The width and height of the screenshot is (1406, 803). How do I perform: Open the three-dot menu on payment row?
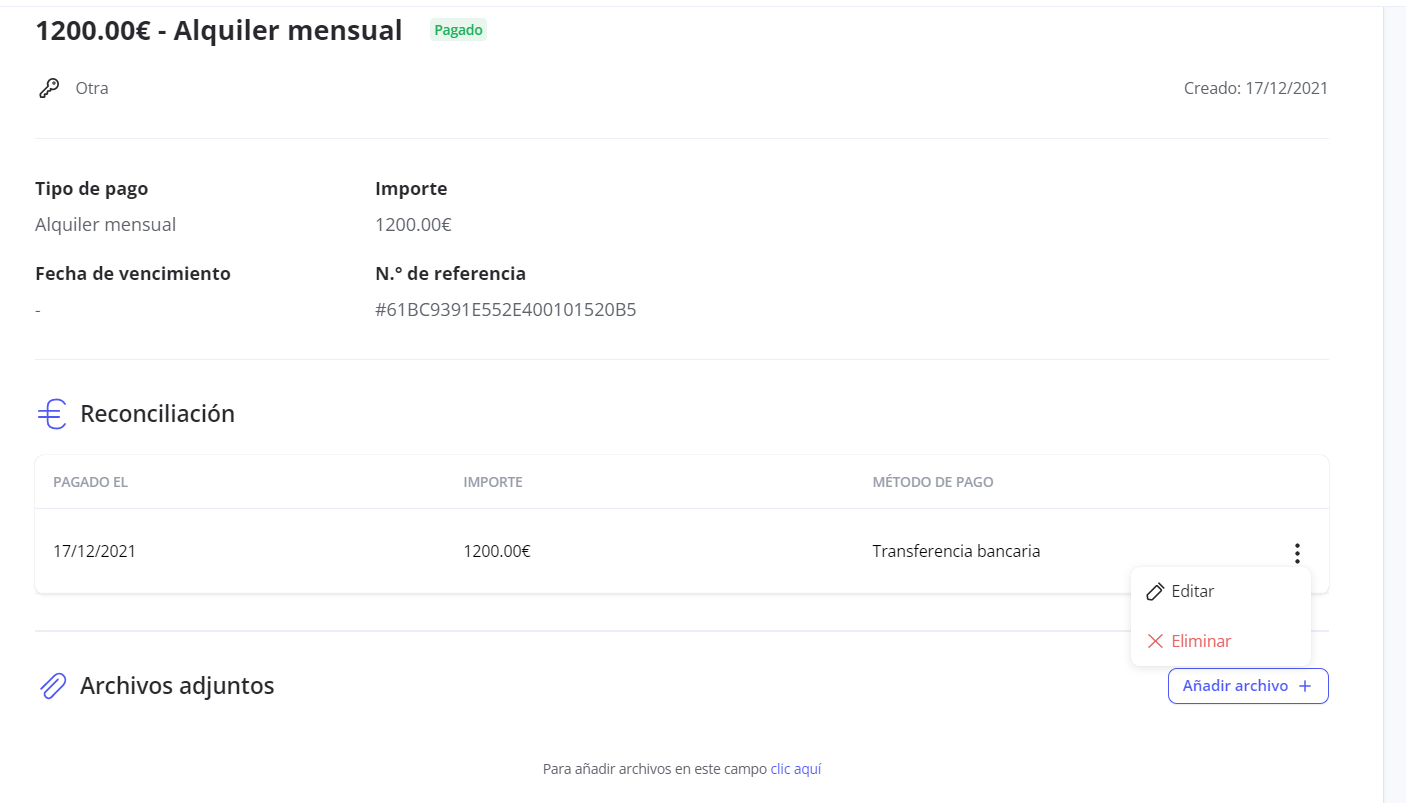[x=1297, y=552]
